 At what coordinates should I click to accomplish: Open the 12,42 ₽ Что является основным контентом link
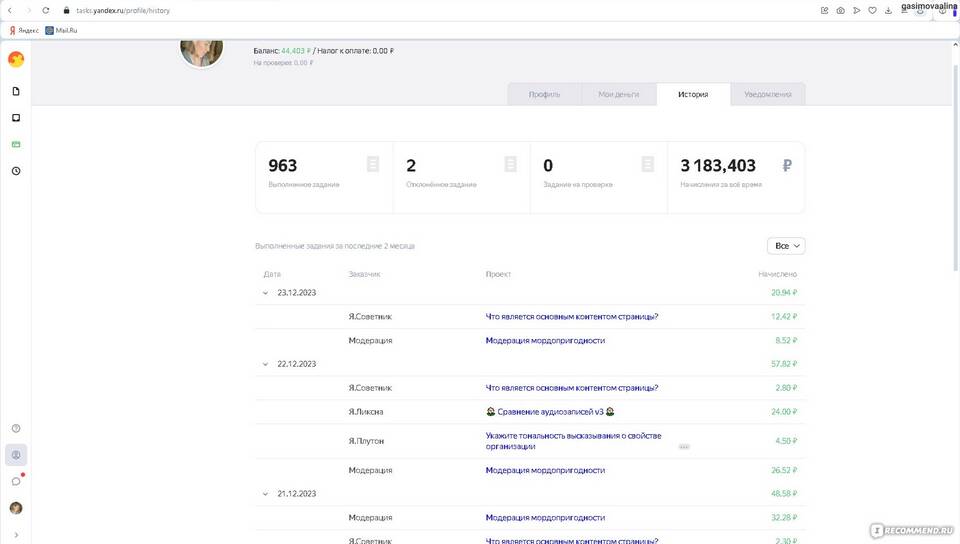coord(571,317)
